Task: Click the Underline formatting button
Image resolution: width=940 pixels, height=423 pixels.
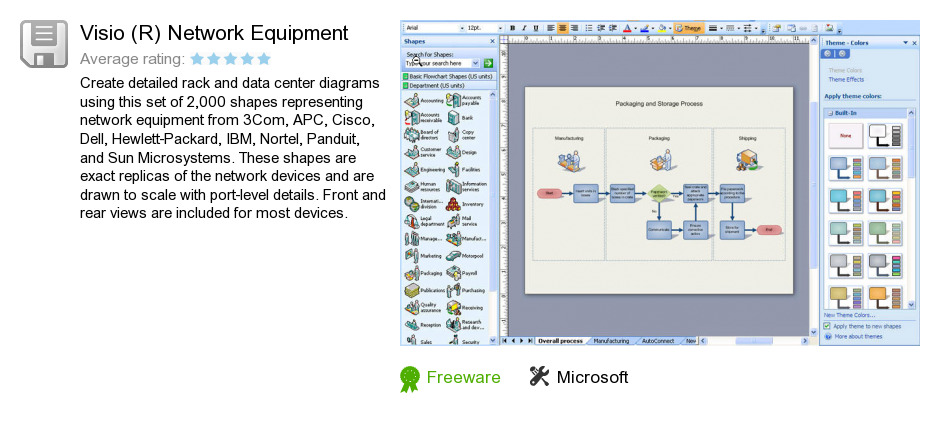Action: (x=535, y=28)
